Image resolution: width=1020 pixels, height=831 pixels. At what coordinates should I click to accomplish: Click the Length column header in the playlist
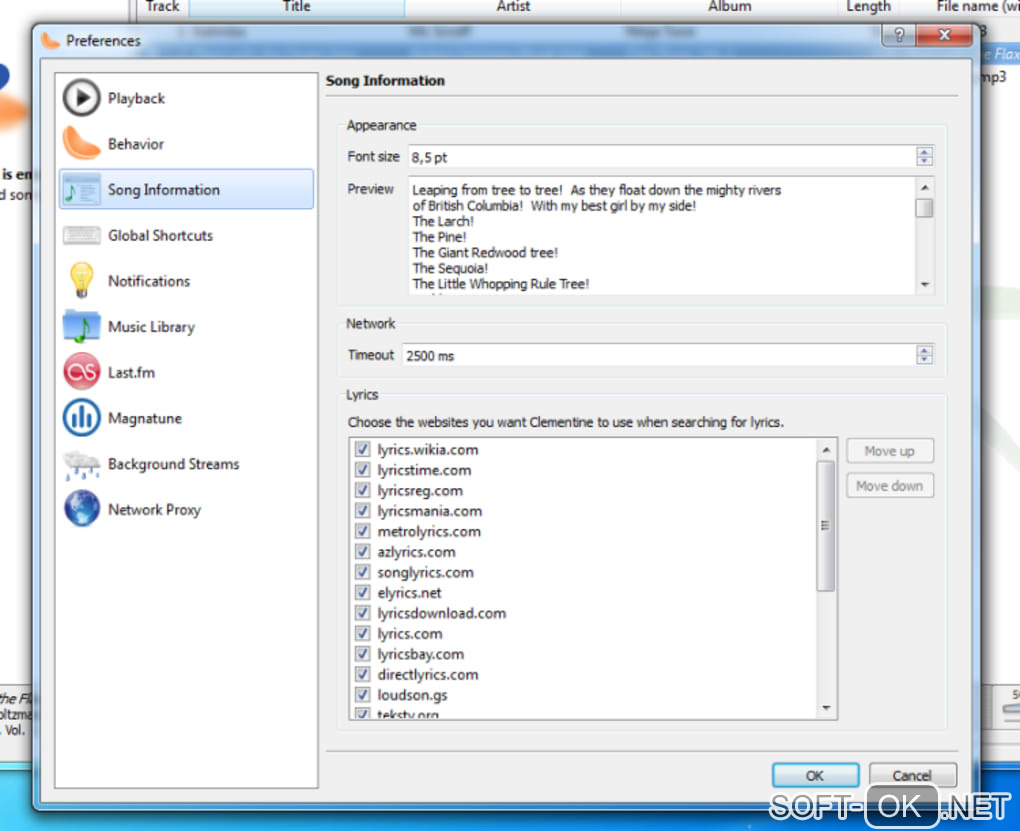[868, 7]
